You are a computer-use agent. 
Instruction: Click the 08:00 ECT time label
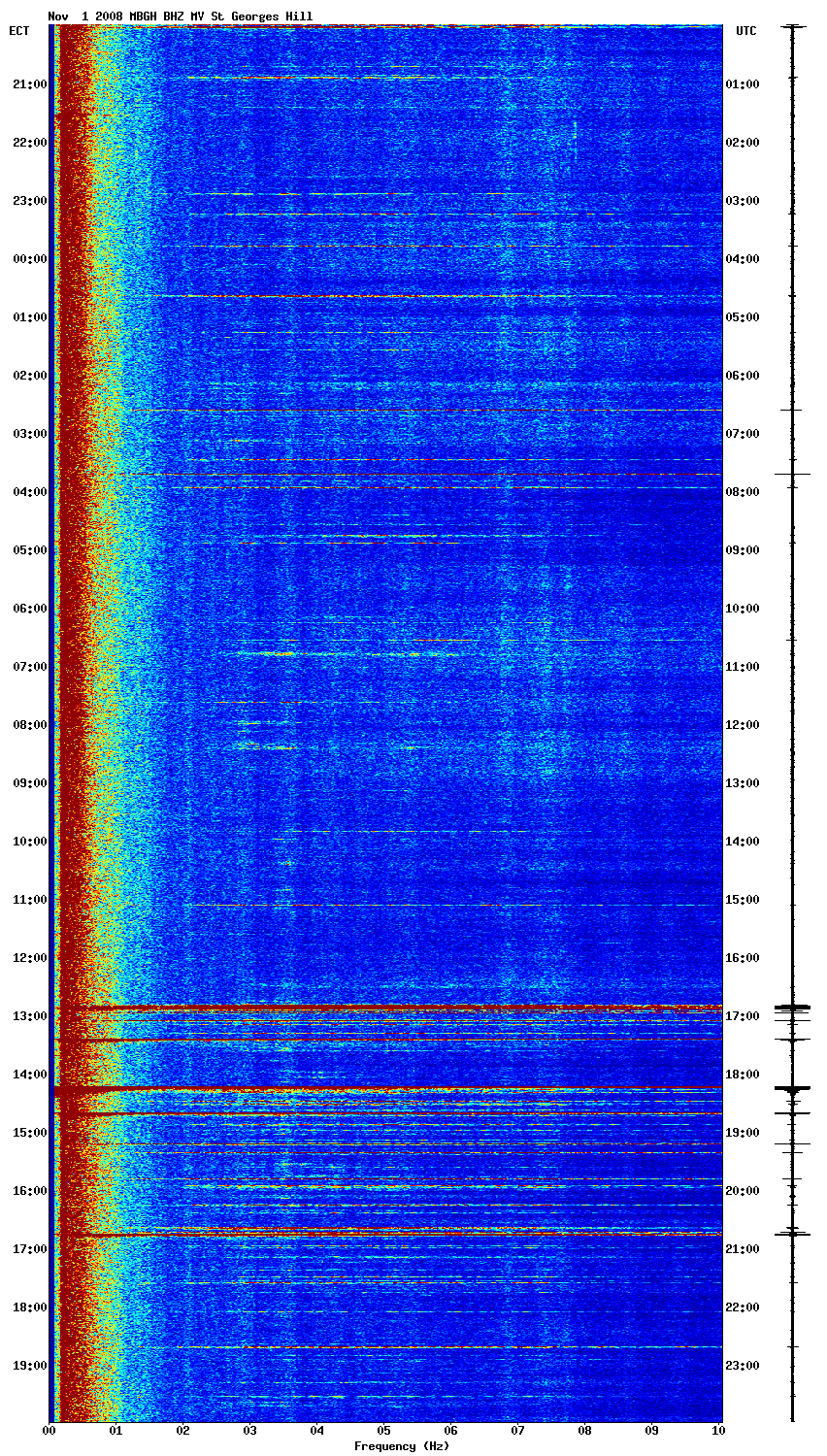pyautogui.click(x=29, y=725)
